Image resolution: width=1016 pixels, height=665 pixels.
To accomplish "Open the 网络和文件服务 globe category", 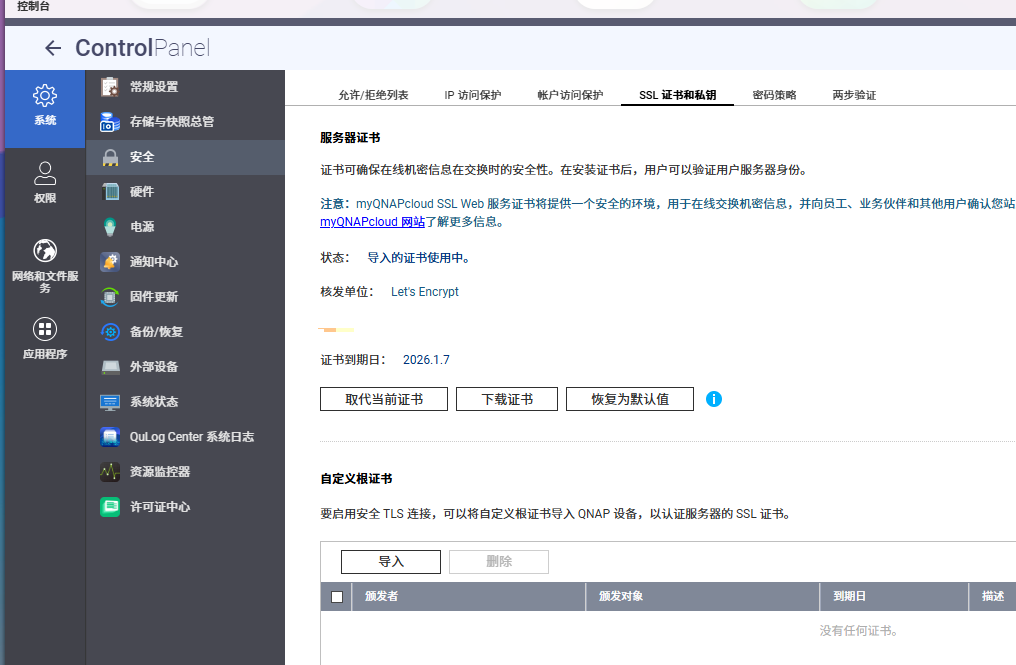I will click(x=45, y=266).
